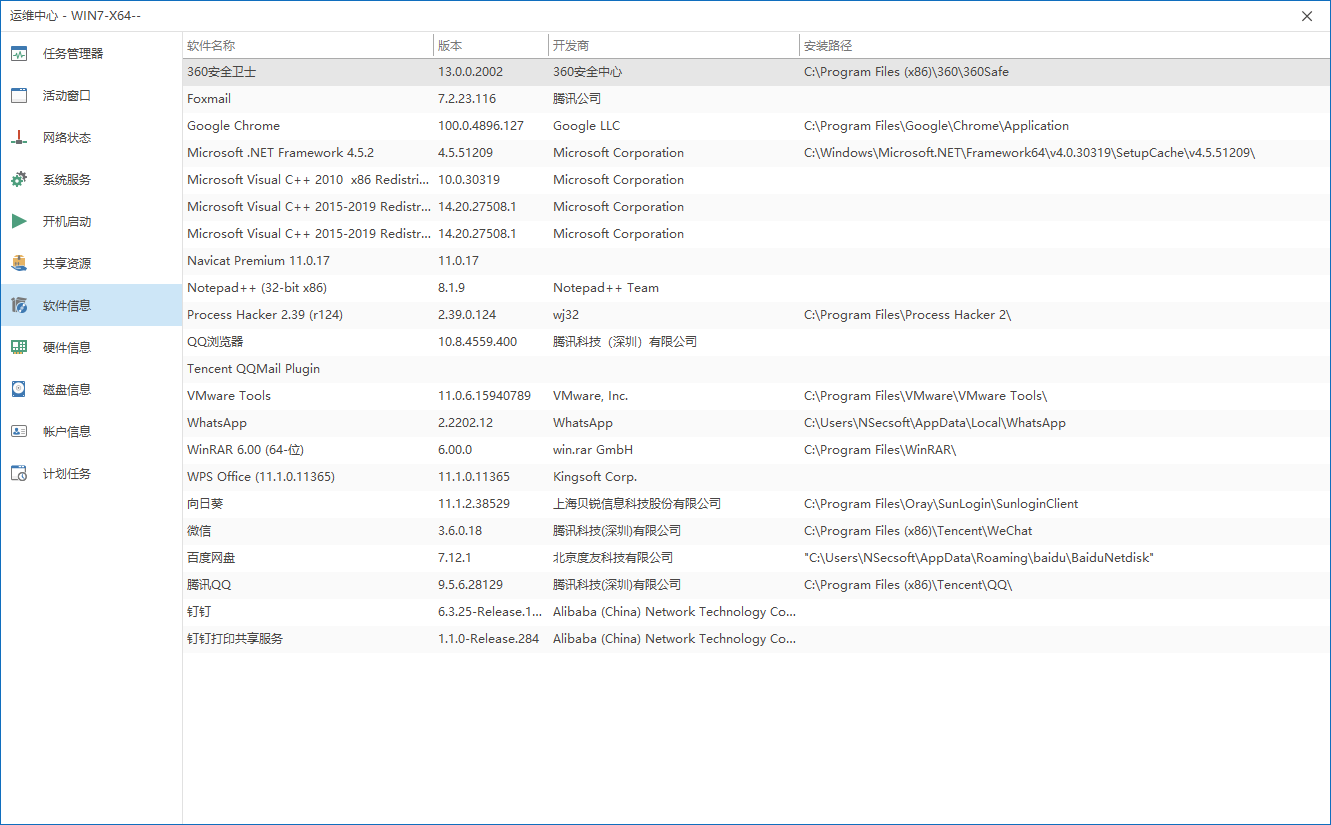Open the 开机启动 label
The width and height of the screenshot is (1331, 825).
pos(66,222)
